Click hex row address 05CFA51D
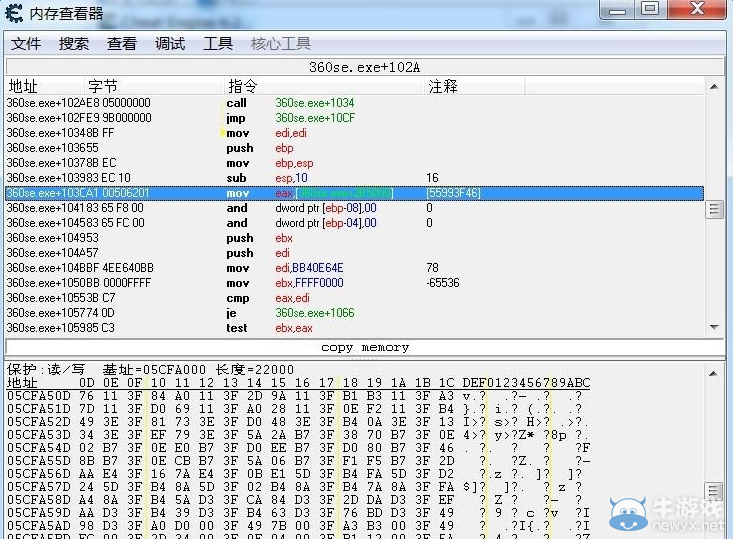 click(39, 409)
